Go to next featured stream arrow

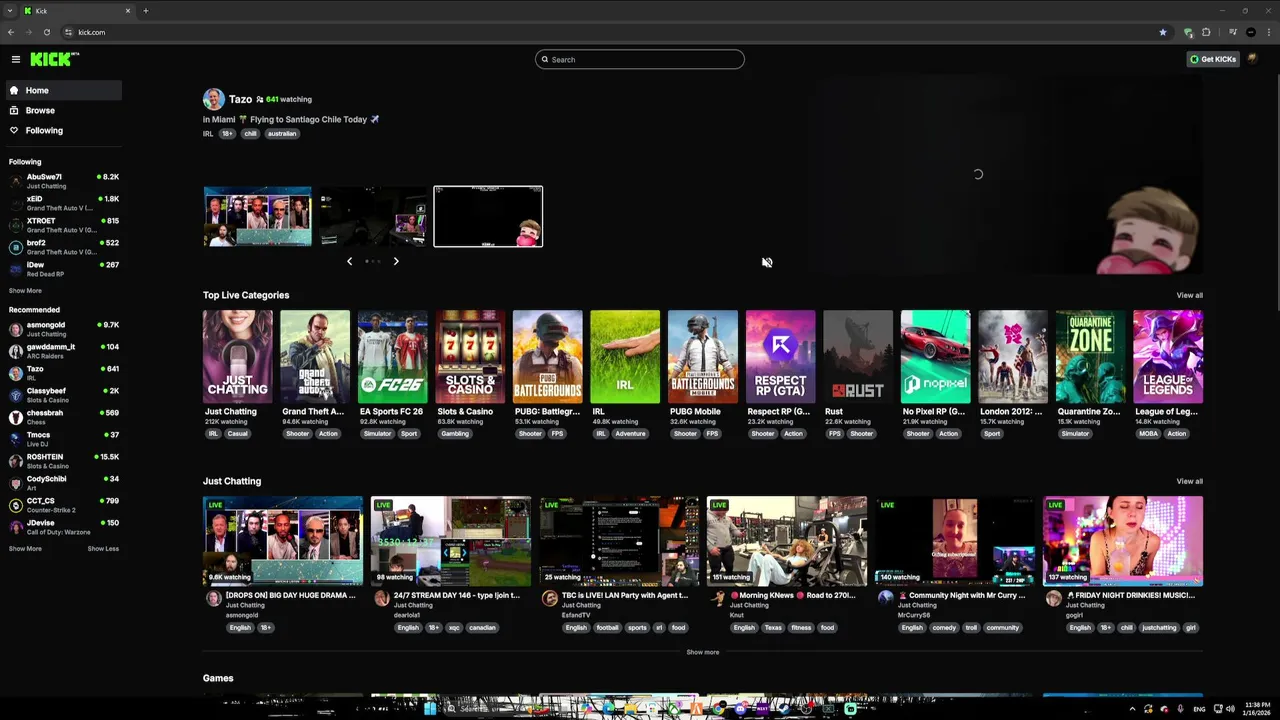(x=396, y=261)
